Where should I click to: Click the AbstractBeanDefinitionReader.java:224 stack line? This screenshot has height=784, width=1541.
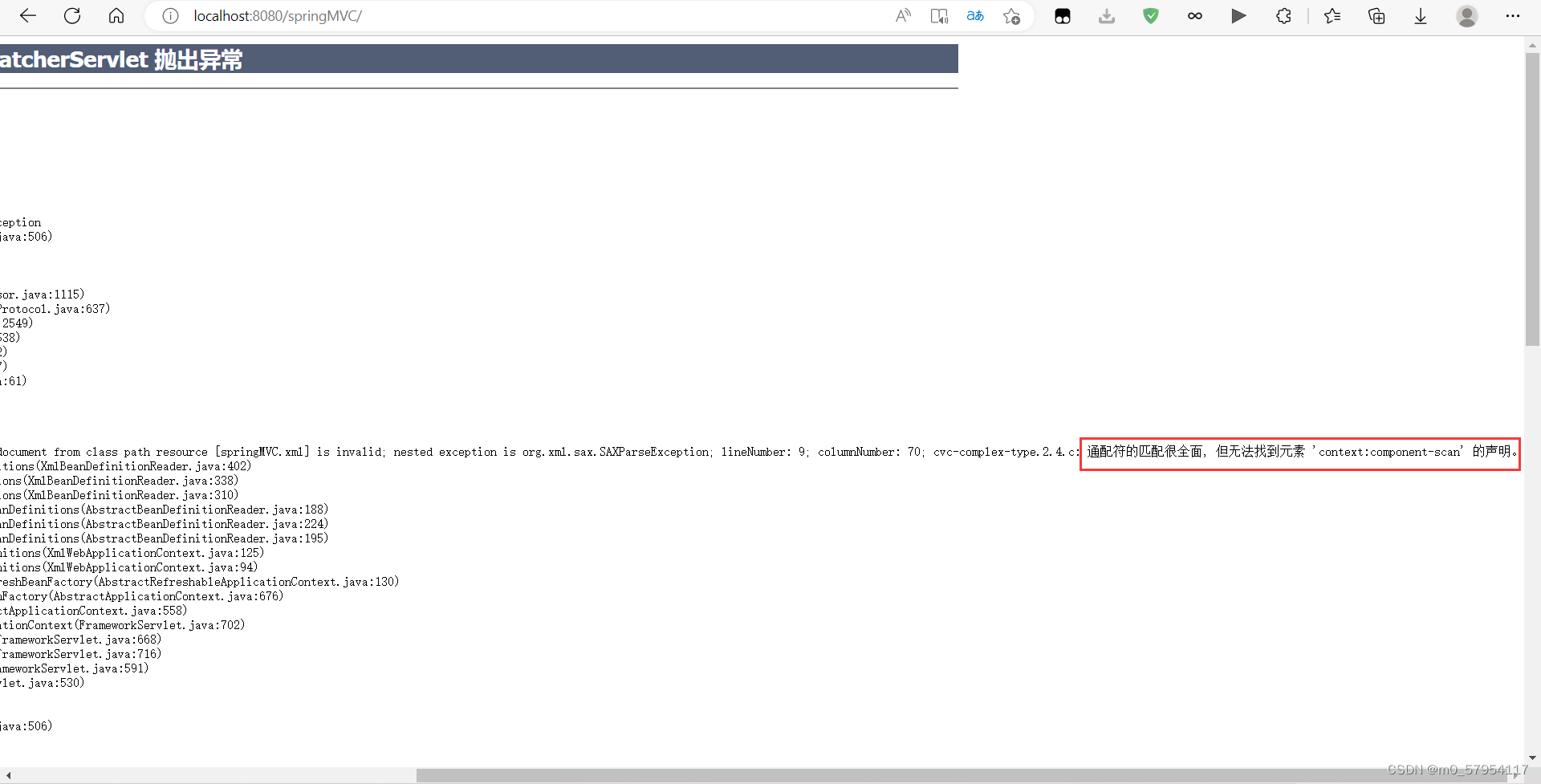165,524
